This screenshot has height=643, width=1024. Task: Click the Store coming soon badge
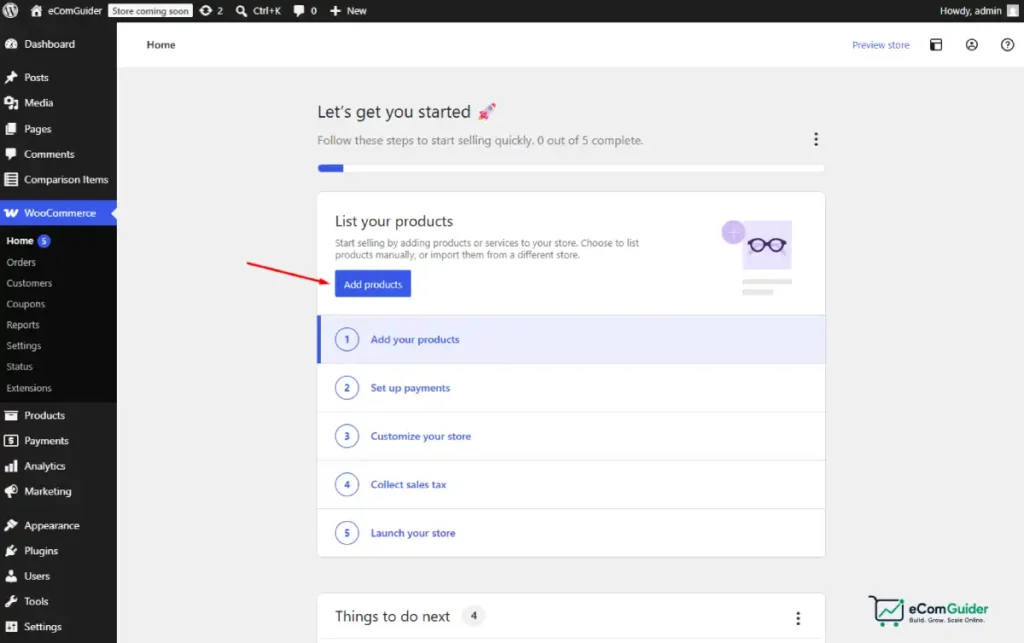click(150, 11)
